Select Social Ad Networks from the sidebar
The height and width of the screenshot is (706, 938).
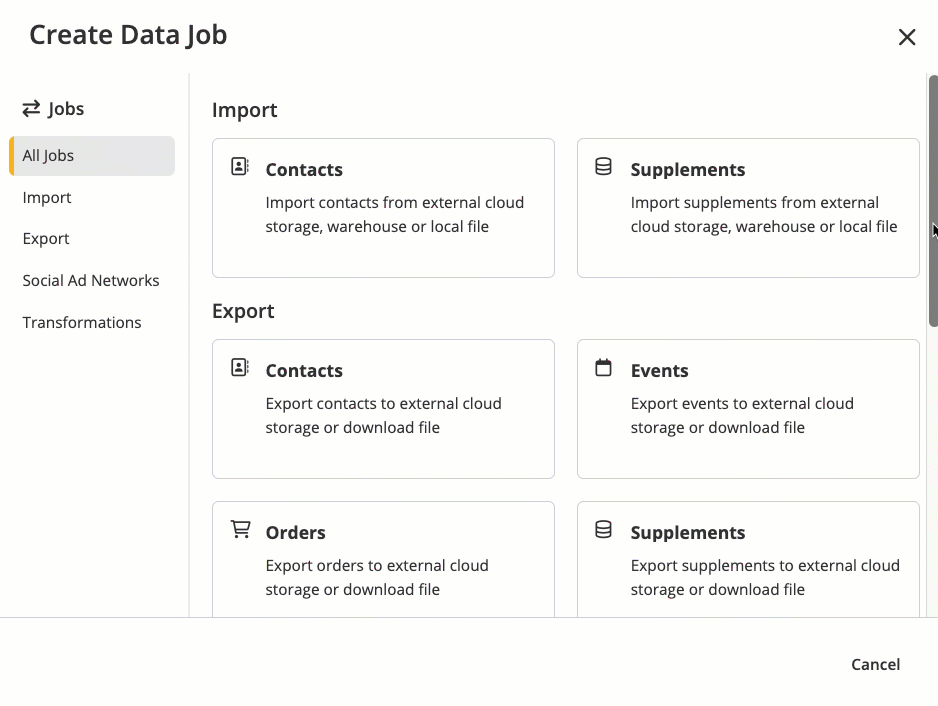click(x=90, y=281)
